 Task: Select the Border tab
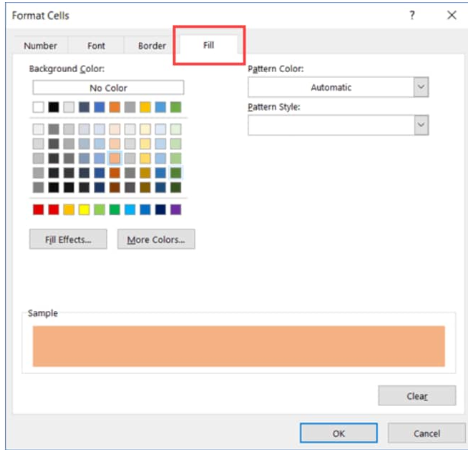[x=152, y=46]
